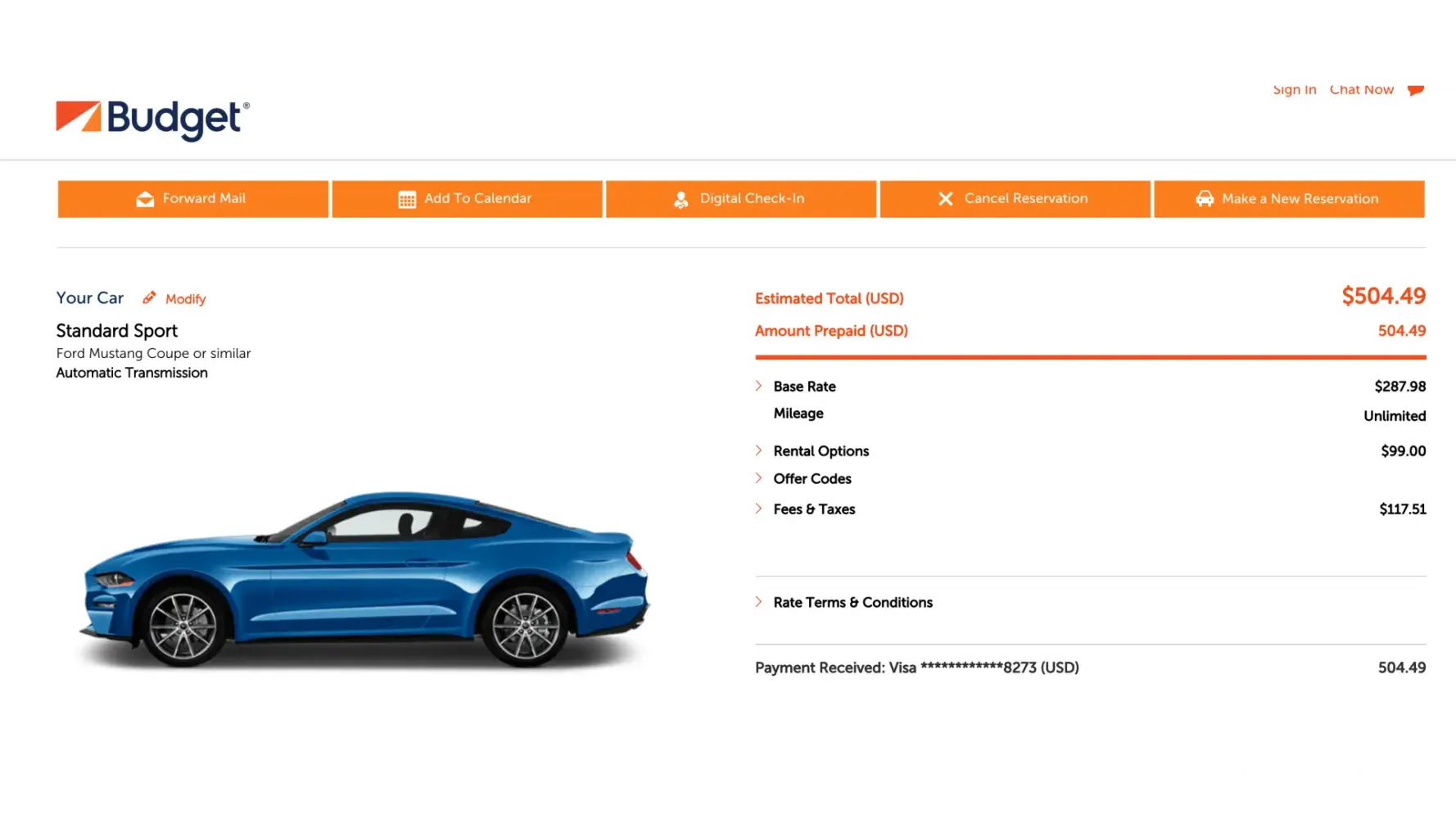
Task: Start a chat via Chat Now link
Action: 1362,89
